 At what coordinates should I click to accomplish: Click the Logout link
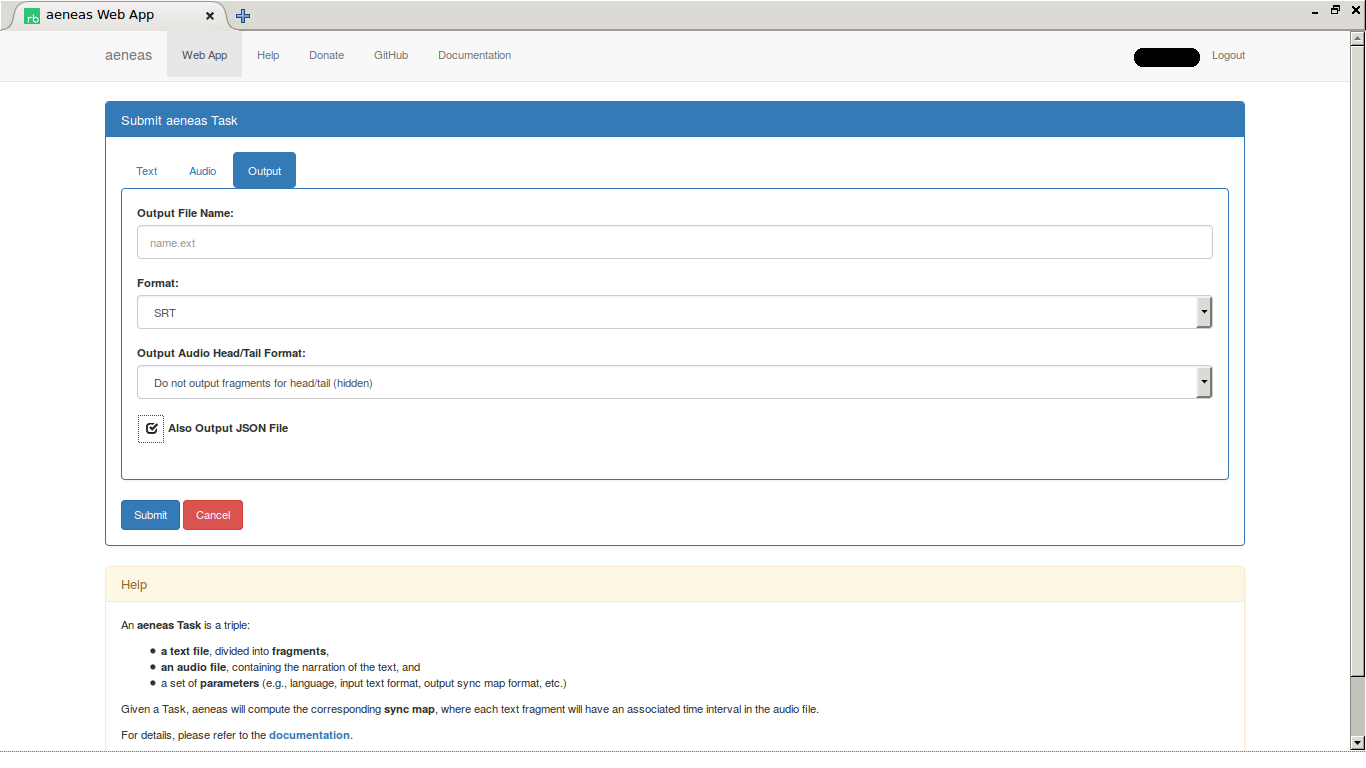click(x=1228, y=55)
